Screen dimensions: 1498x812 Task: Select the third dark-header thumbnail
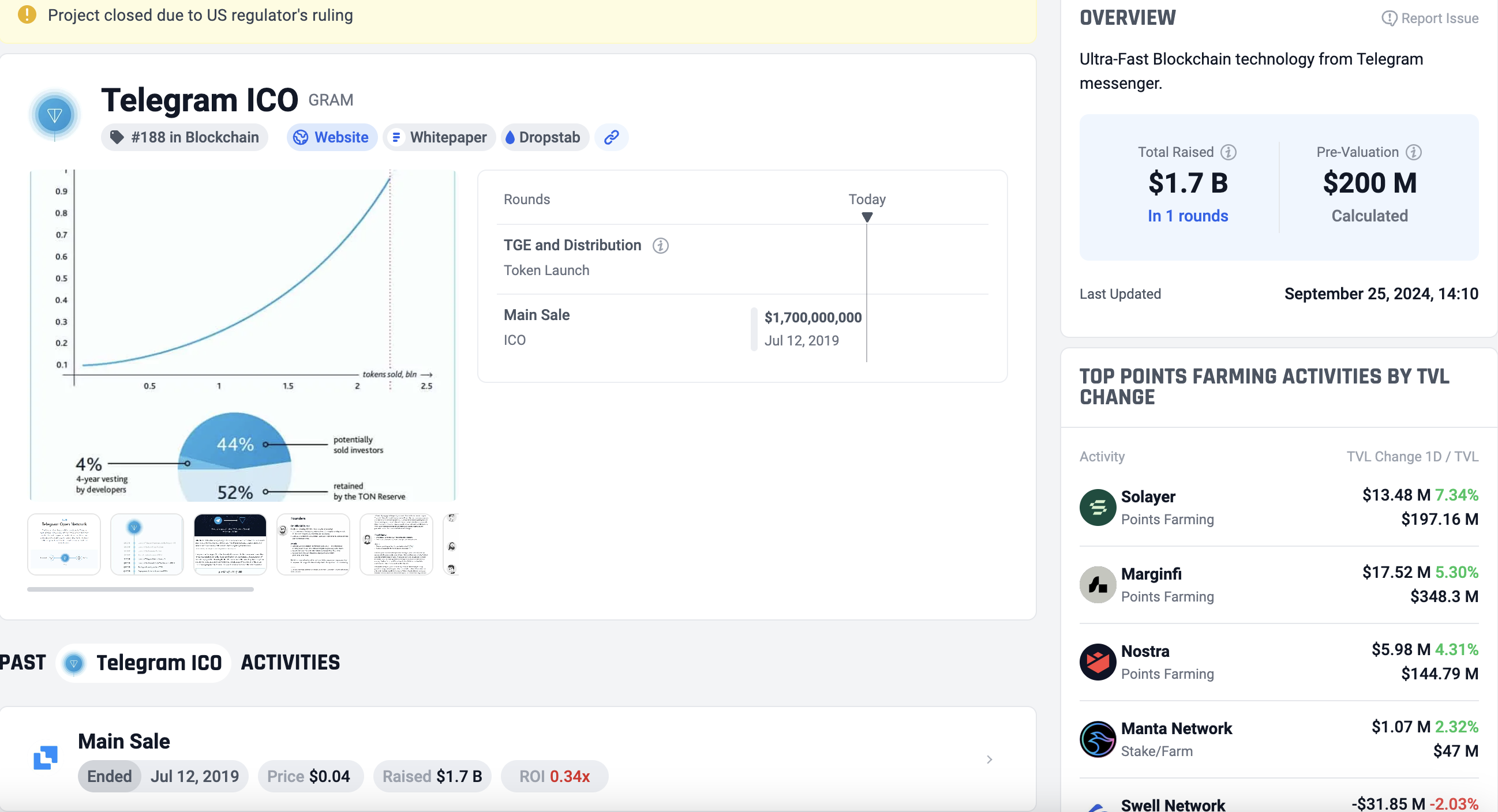(230, 544)
